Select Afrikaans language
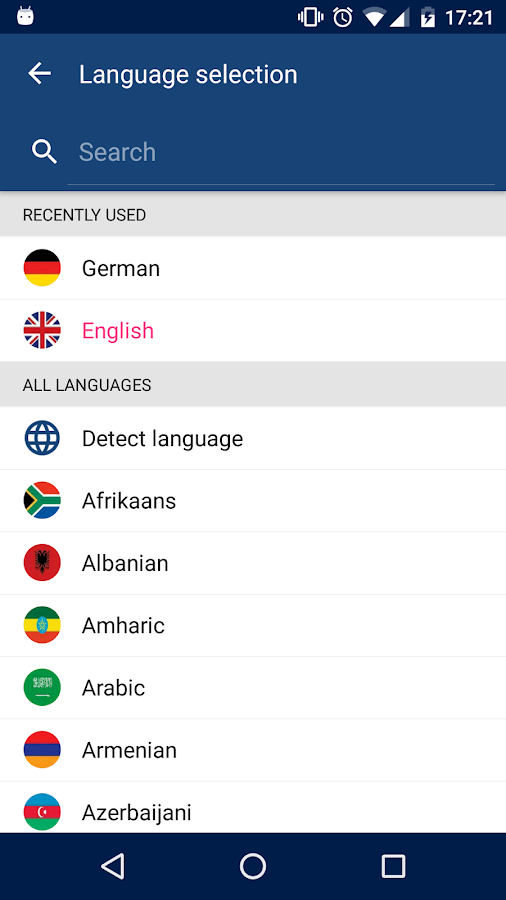Image resolution: width=506 pixels, height=900 pixels. click(253, 501)
